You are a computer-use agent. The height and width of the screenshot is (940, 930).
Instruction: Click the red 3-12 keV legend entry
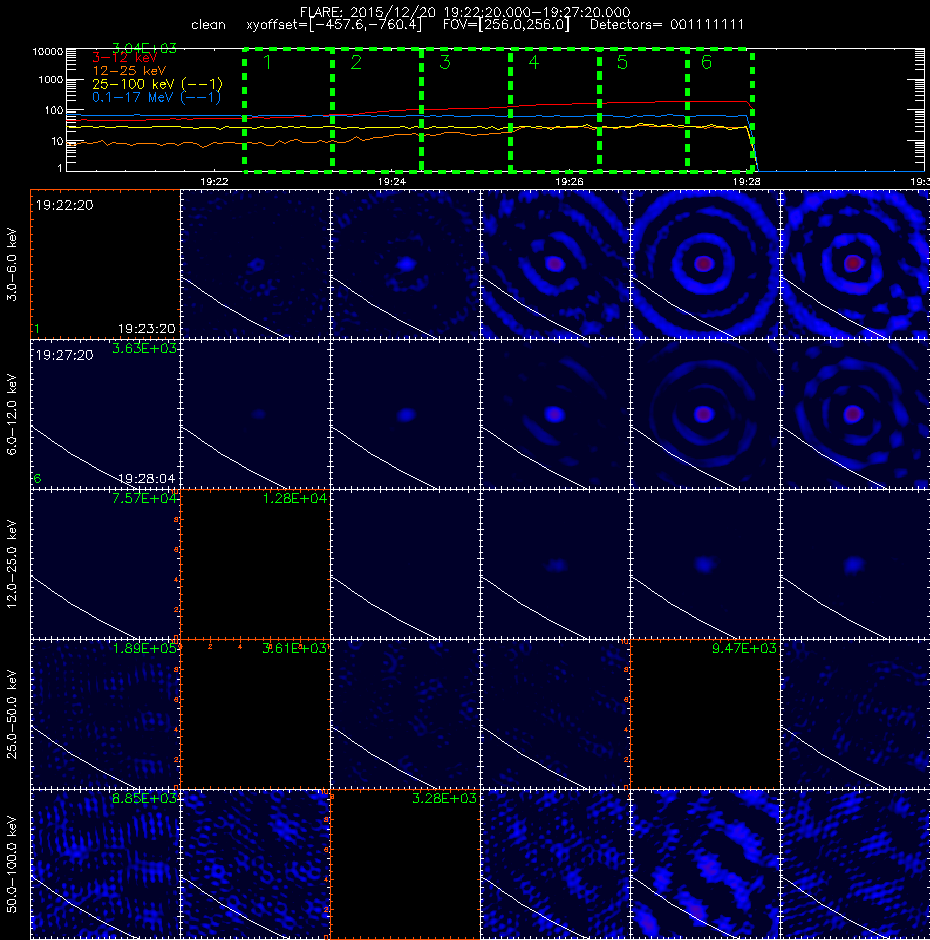124,58
